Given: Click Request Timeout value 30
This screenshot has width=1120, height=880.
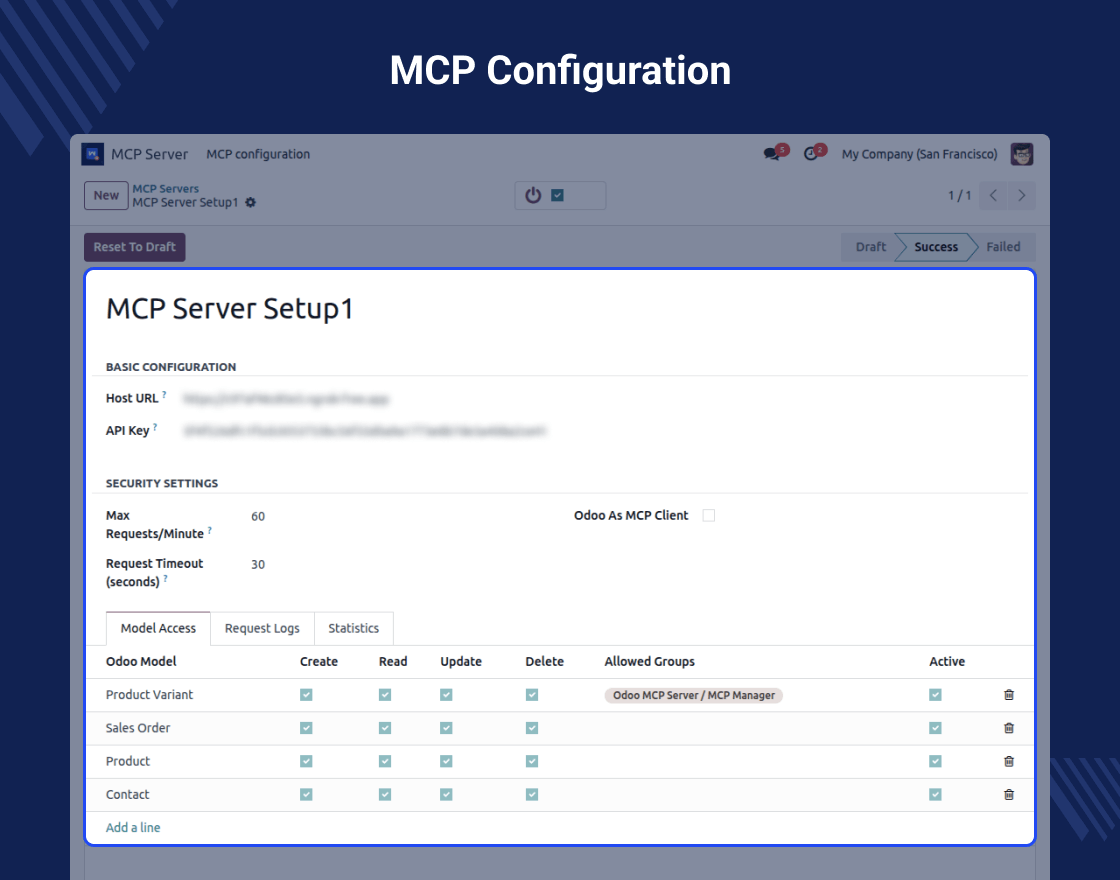Looking at the screenshot, I should [258, 564].
